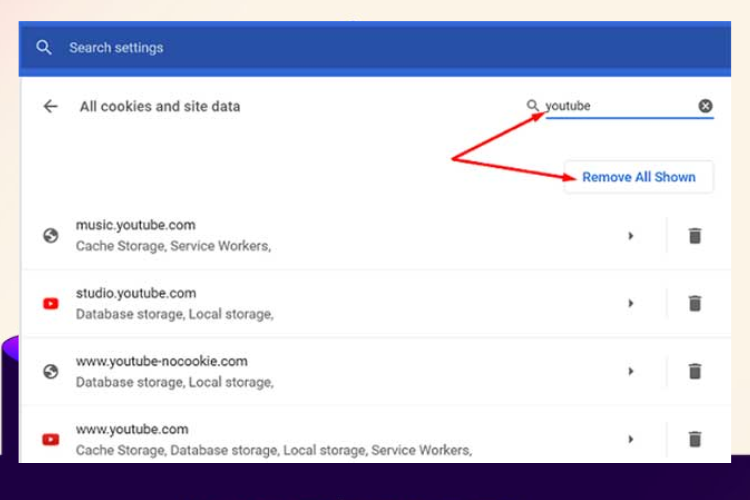Click the globe icon for www.youtube-nocookie.com
Screen dimensions: 750x500
(x=51, y=371)
